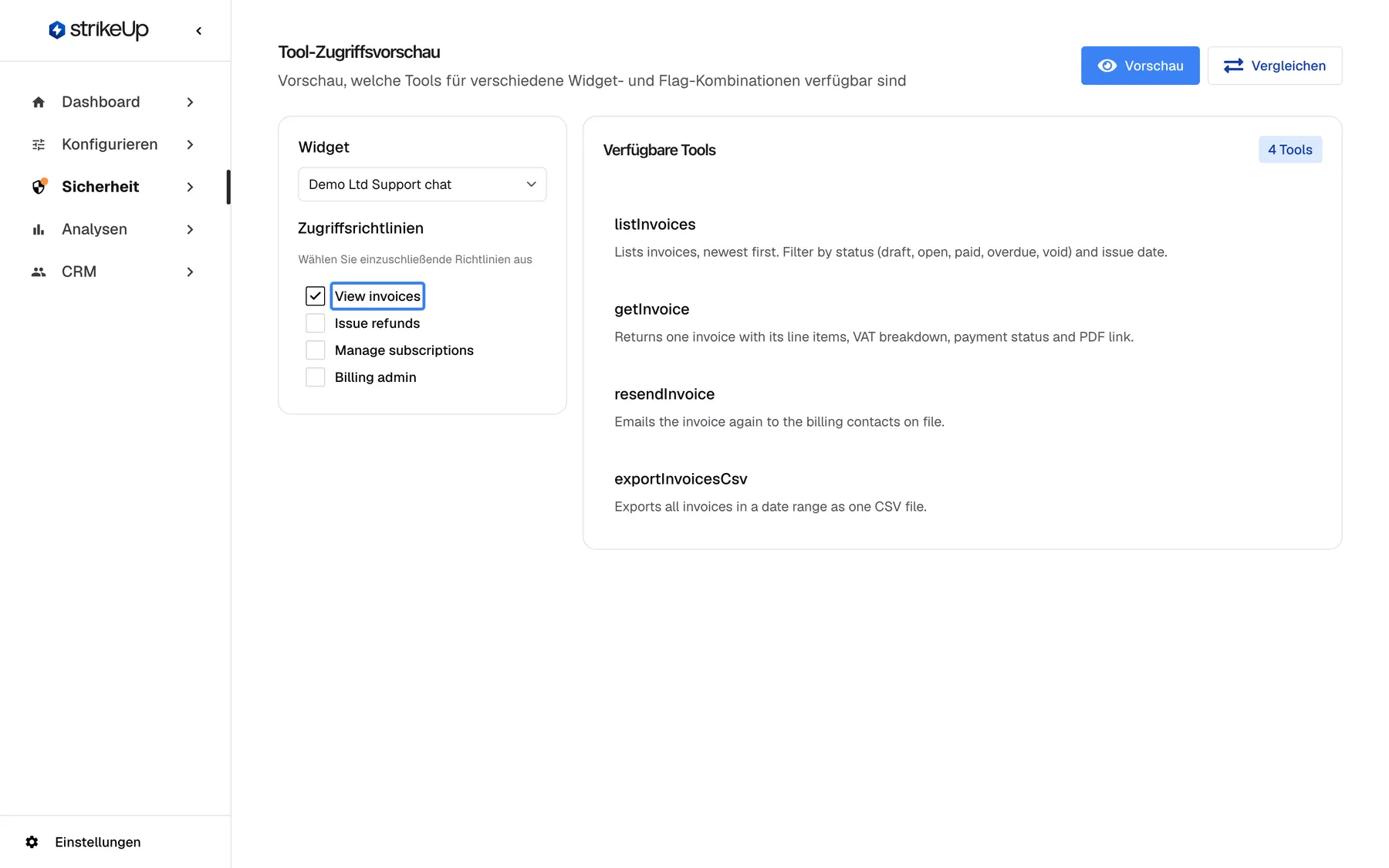Click the getInvoice tool name
This screenshot has height=868, width=1389.
(x=651, y=309)
